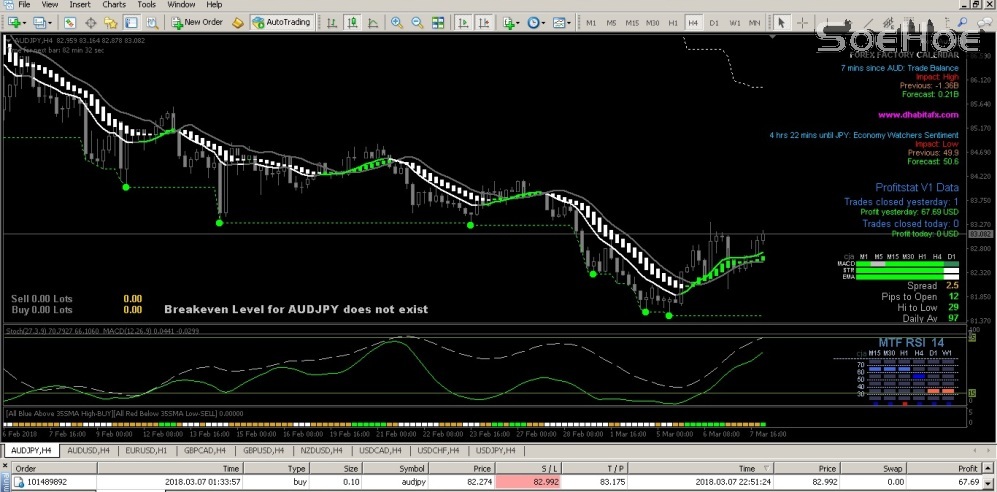Open the Market Watch panel icon
Viewport: 997px width, 492px height.
(69, 22)
